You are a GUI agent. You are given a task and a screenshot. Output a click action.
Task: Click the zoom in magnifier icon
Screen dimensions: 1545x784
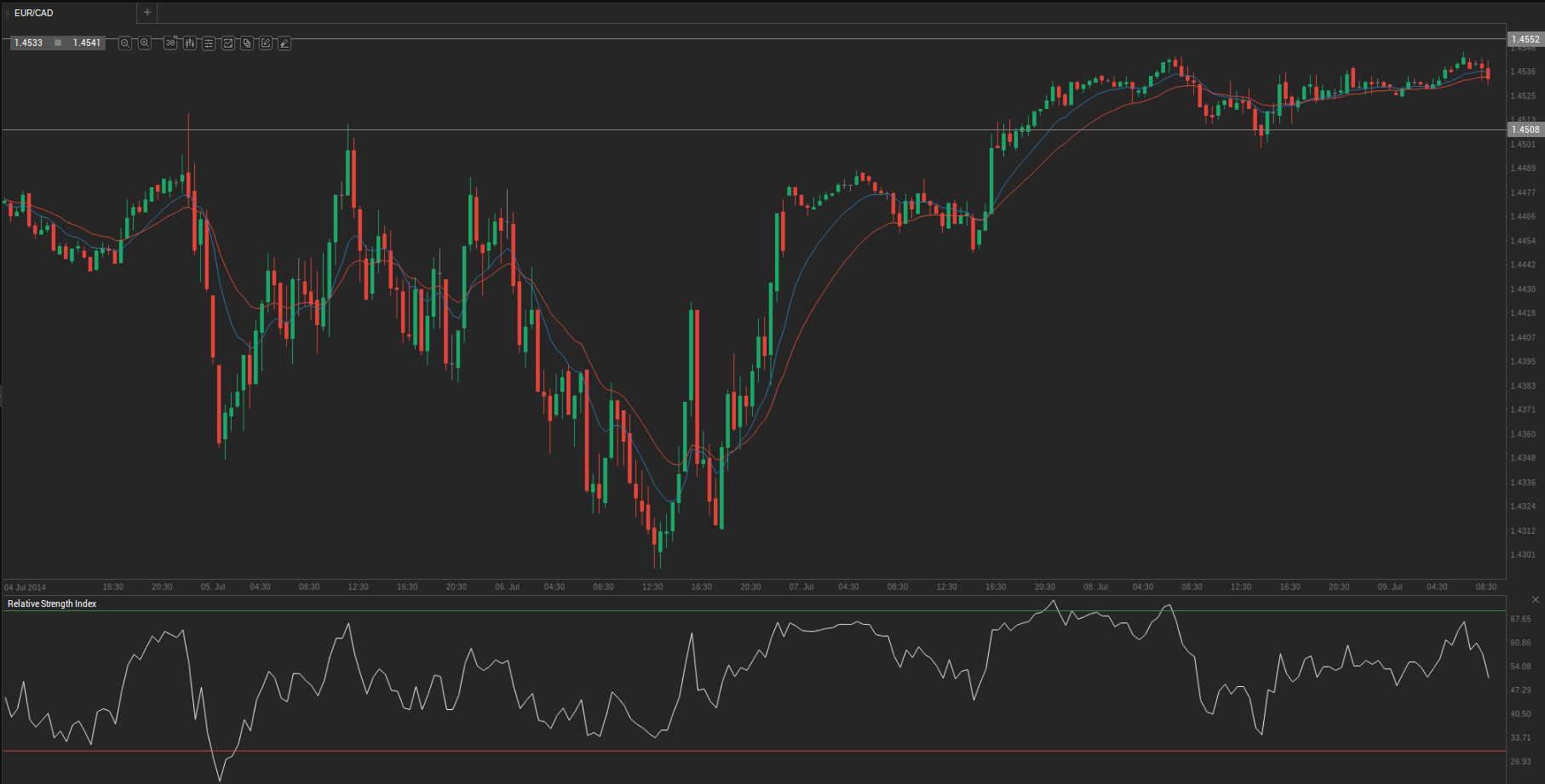(x=145, y=43)
